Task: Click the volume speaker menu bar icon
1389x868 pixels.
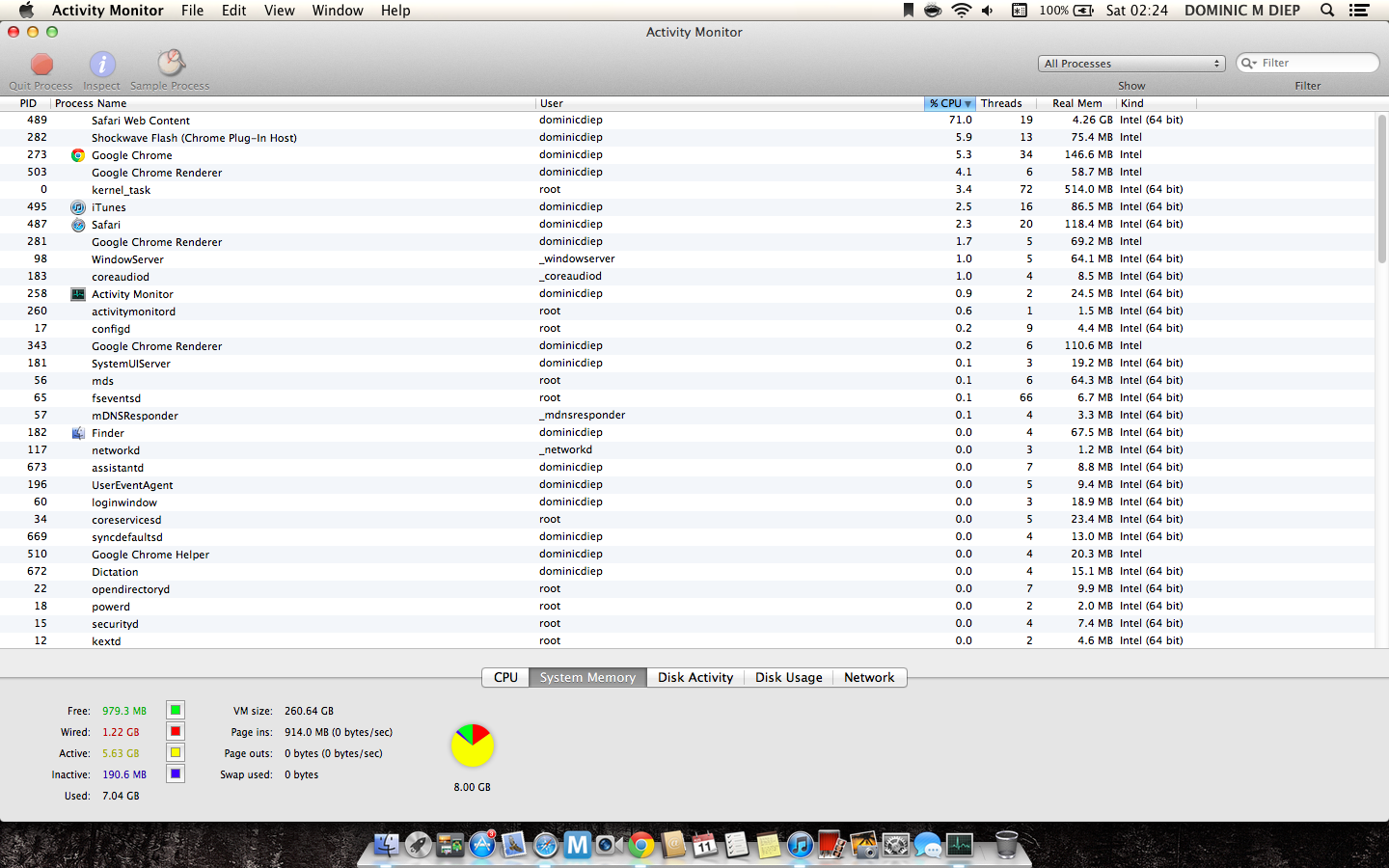Action: click(988, 11)
